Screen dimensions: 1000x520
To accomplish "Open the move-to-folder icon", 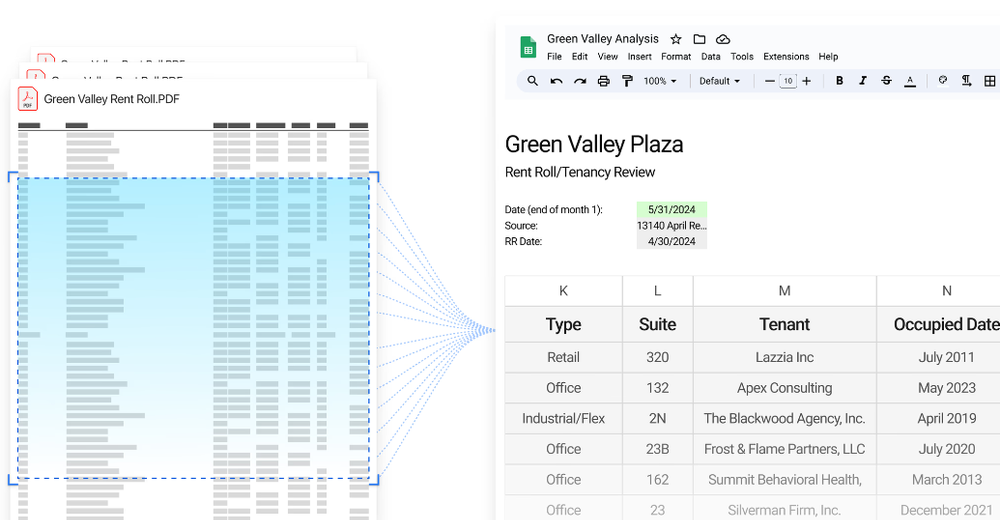I will click(x=699, y=39).
